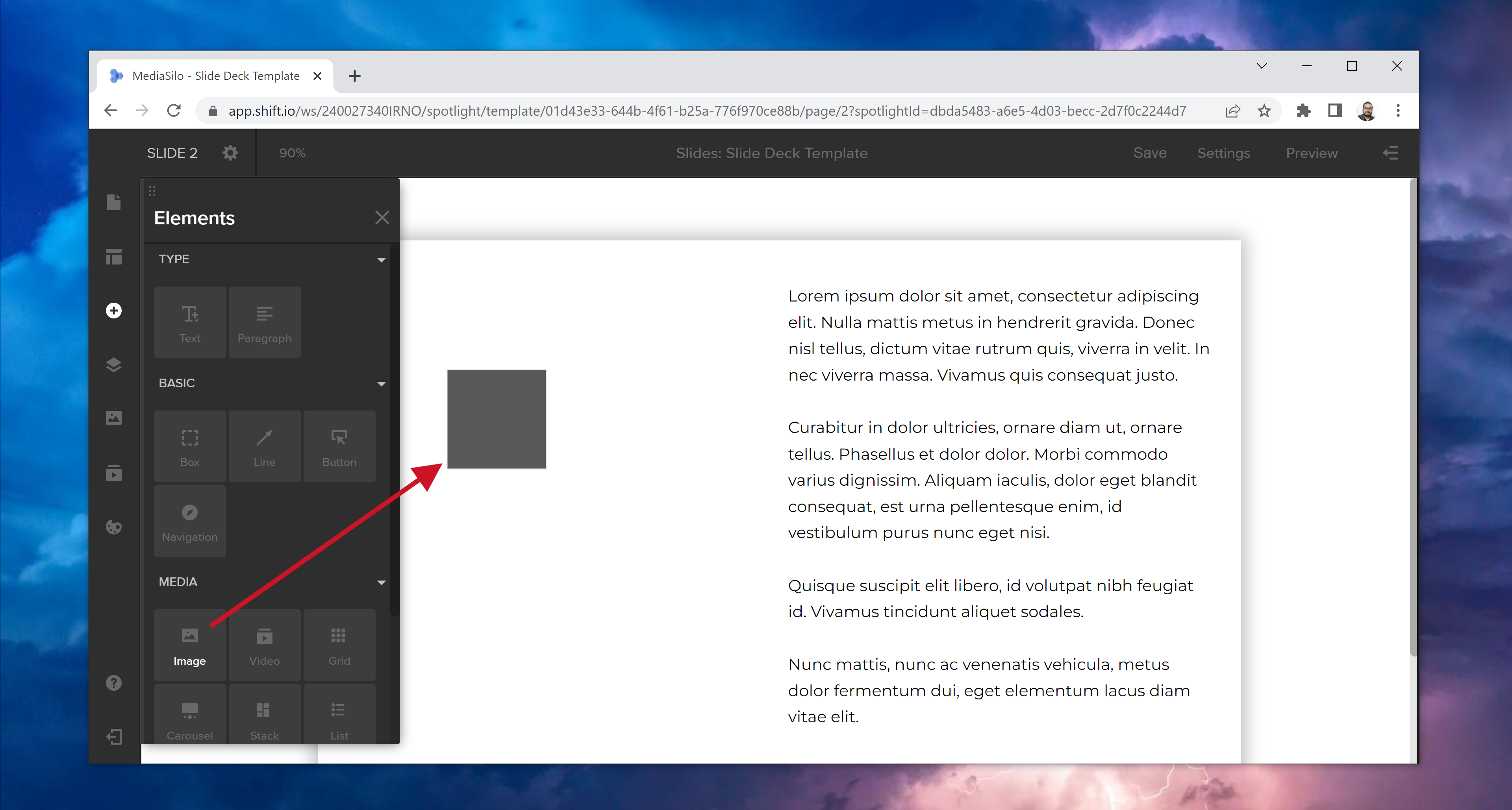Share this page icon
The height and width of the screenshot is (810, 1512).
click(x=1232, y=111)
